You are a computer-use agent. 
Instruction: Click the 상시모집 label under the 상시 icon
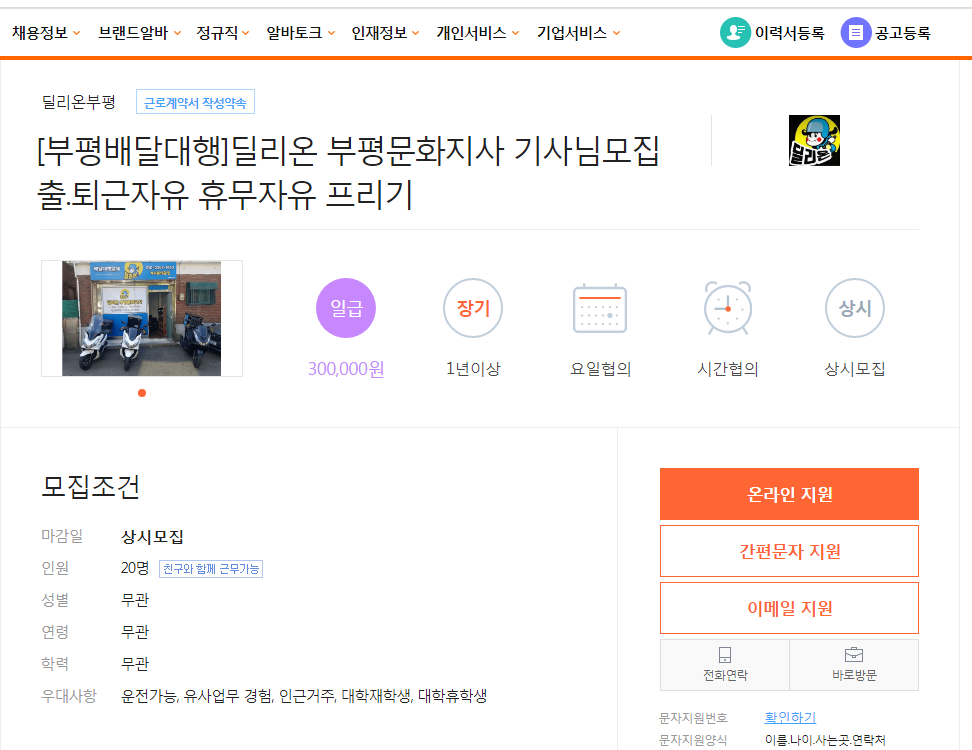[855, 369]
